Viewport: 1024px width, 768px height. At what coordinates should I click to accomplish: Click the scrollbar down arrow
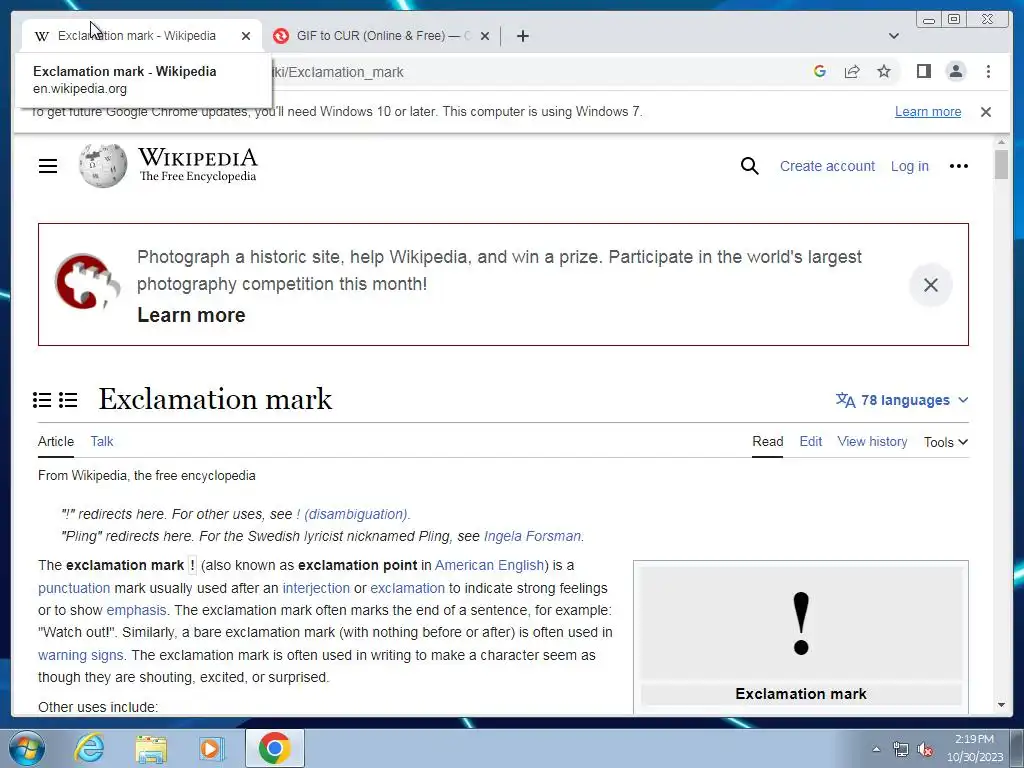(x=1001, y=705)
